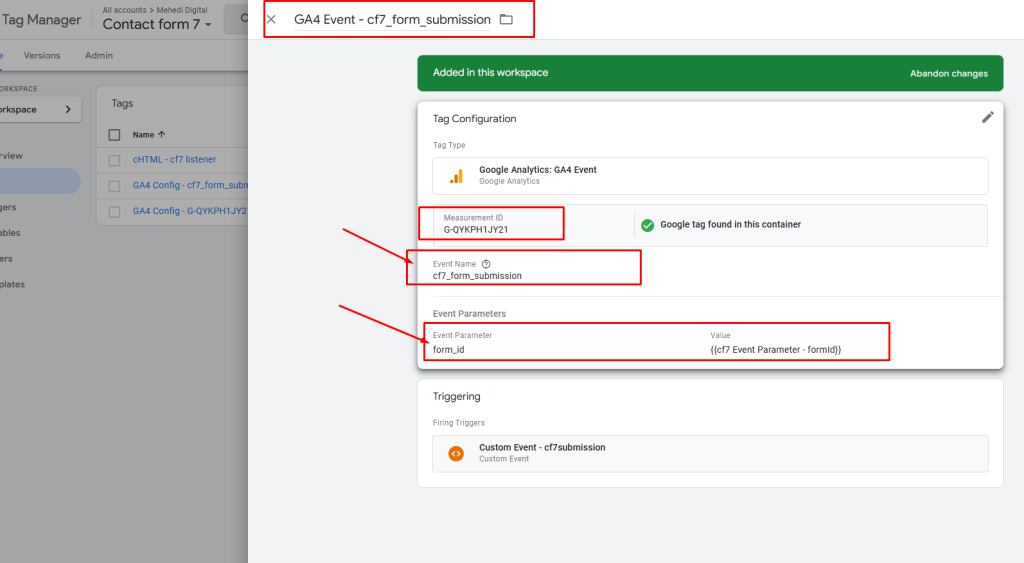Toggle the select-all tags checkbox
1024x563 pixels.
pyautogui.click(x=114, y=135)
